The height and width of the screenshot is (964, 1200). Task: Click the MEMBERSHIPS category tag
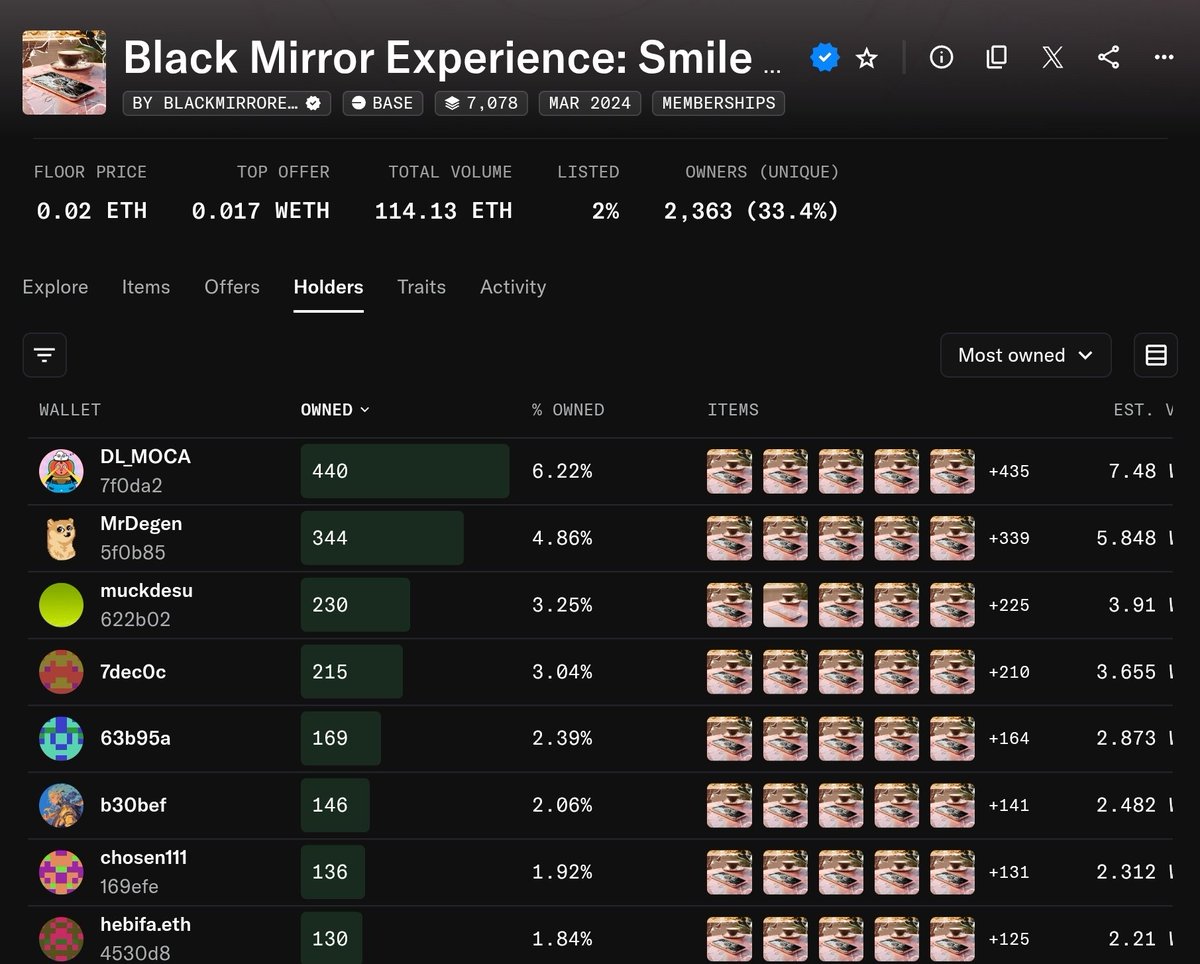[x=718, y=103]
